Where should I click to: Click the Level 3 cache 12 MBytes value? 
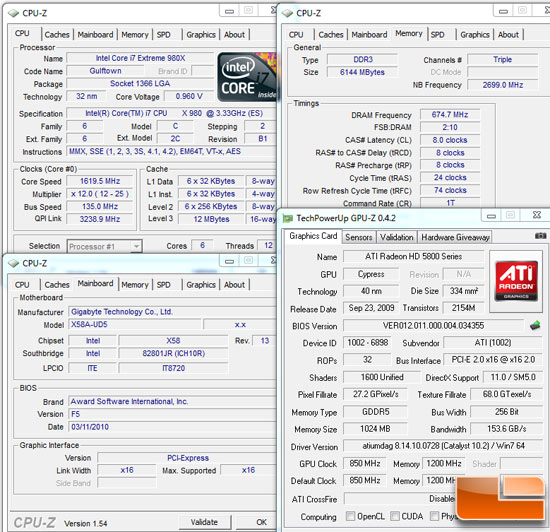(x=211, y=219)
